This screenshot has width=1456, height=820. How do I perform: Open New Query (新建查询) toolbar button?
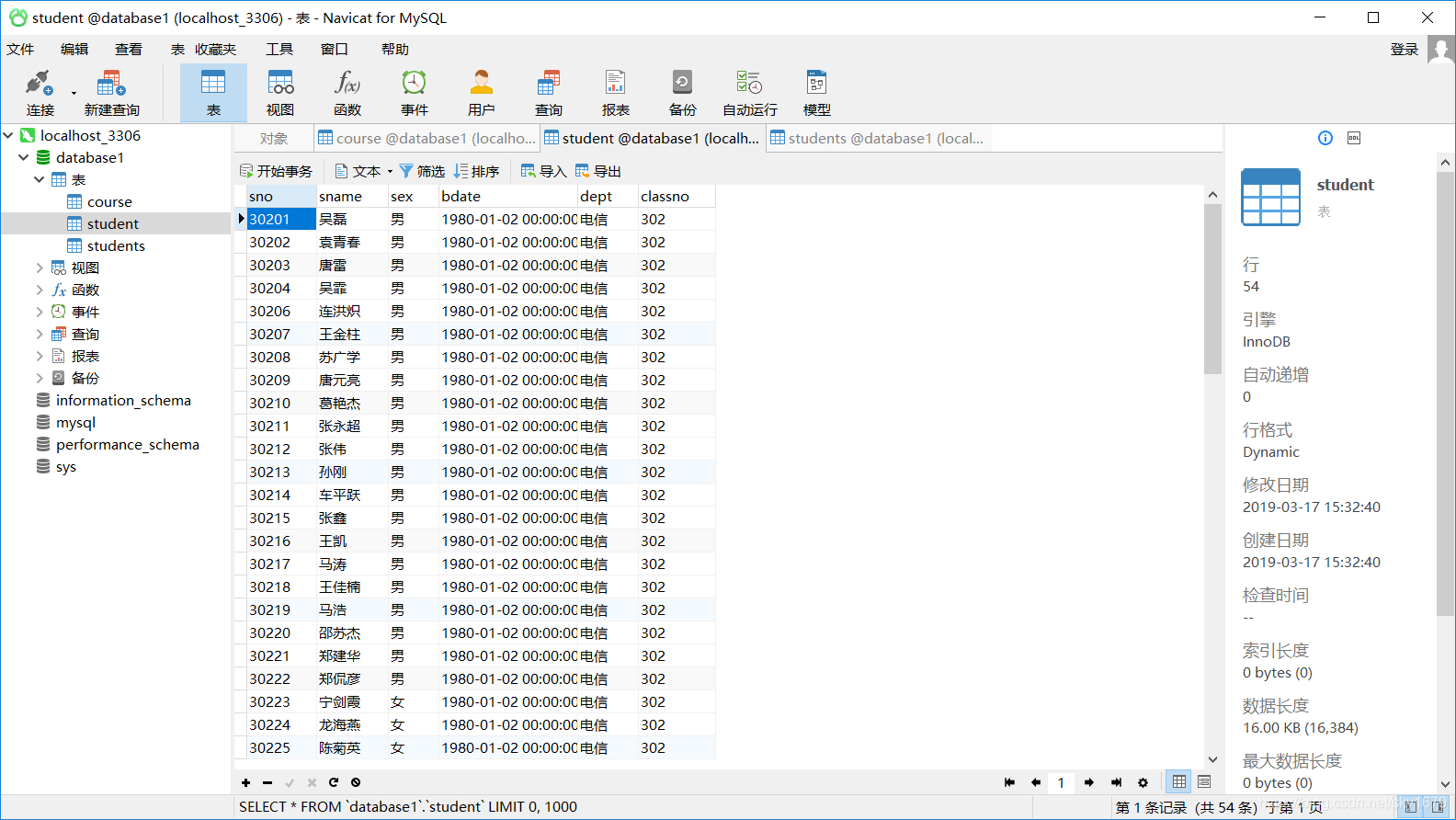tap(111, 93)
